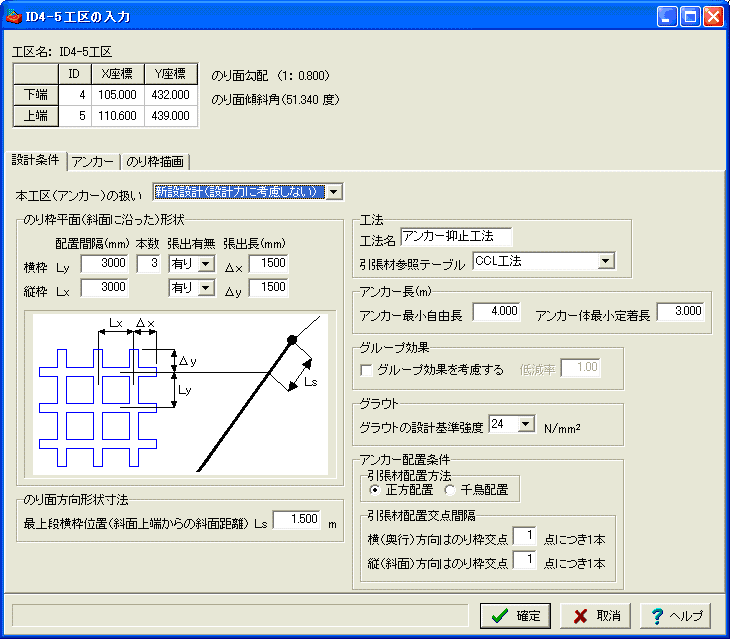Switch to のり枠描画 tab

155,162
